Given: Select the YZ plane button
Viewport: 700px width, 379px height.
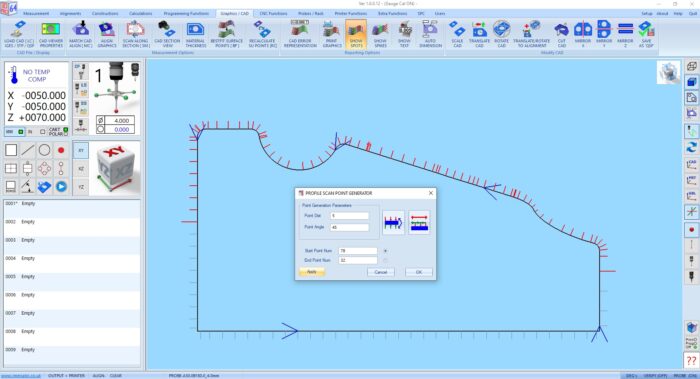Looking at the screenshot, I should tap(81, 187).
